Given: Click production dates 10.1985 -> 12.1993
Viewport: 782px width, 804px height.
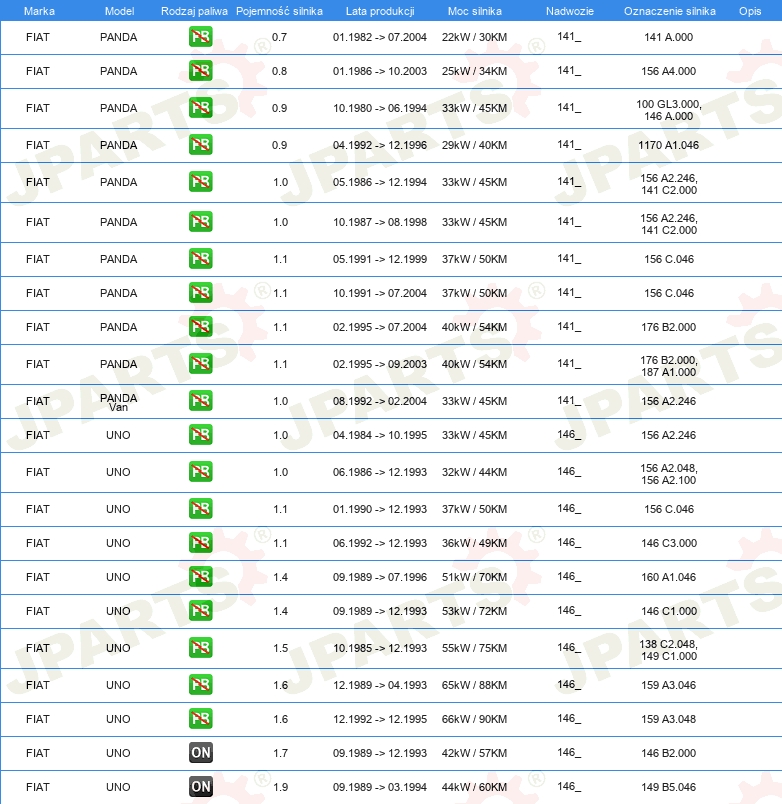Looking at the screenshot, I should [380, 648].
